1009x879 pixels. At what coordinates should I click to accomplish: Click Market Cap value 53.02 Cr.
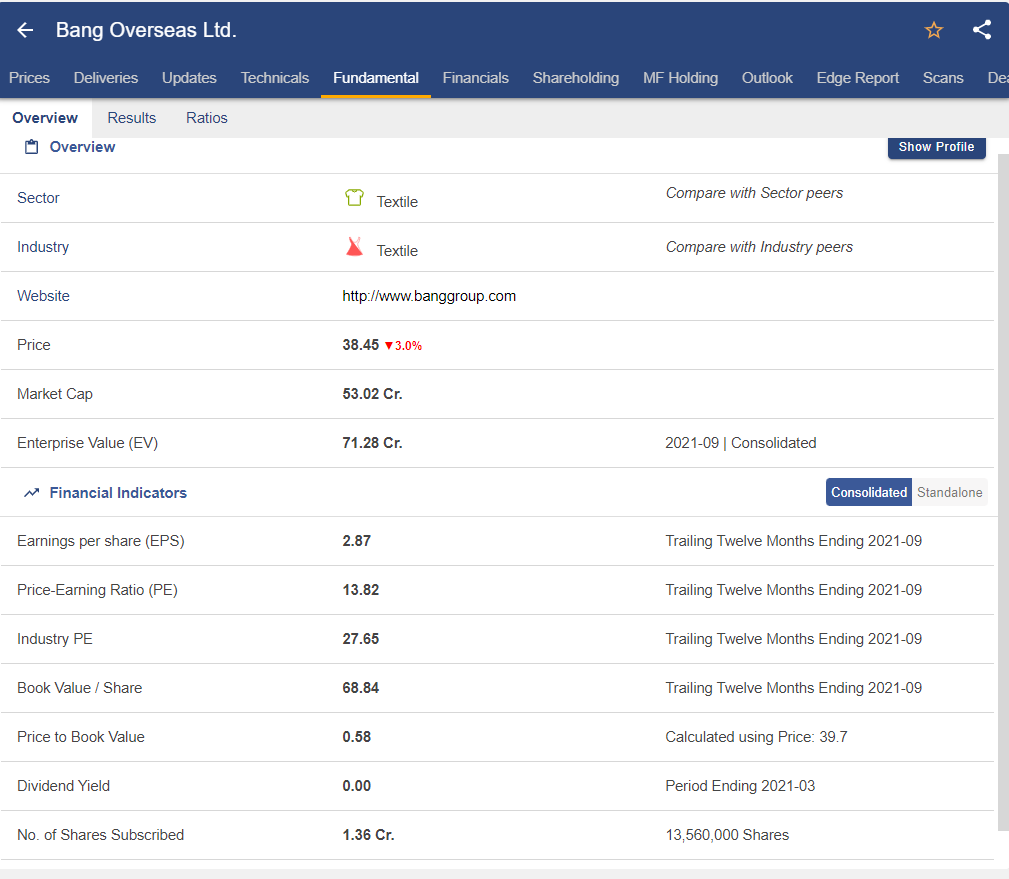[x=372, y=394]
